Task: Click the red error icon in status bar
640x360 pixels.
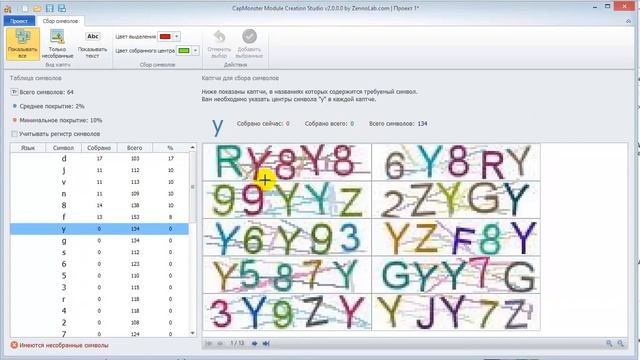Action: (14, 345)
